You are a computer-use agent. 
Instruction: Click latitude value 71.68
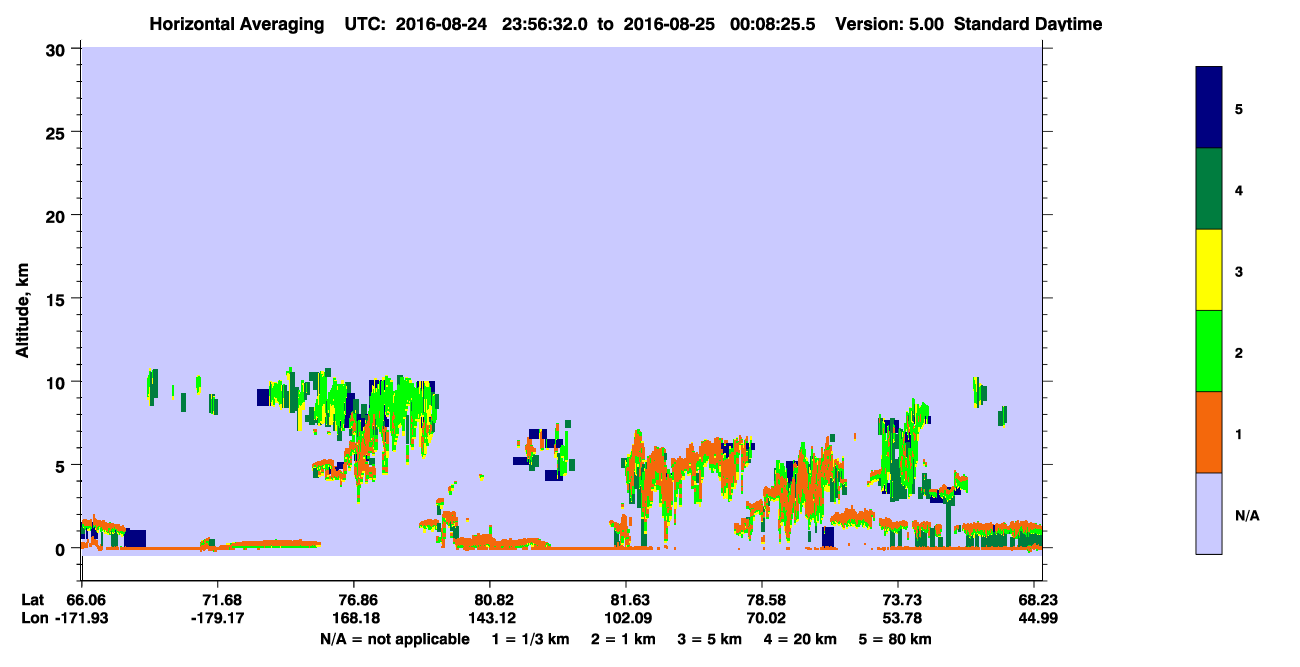tap(218, 599)
